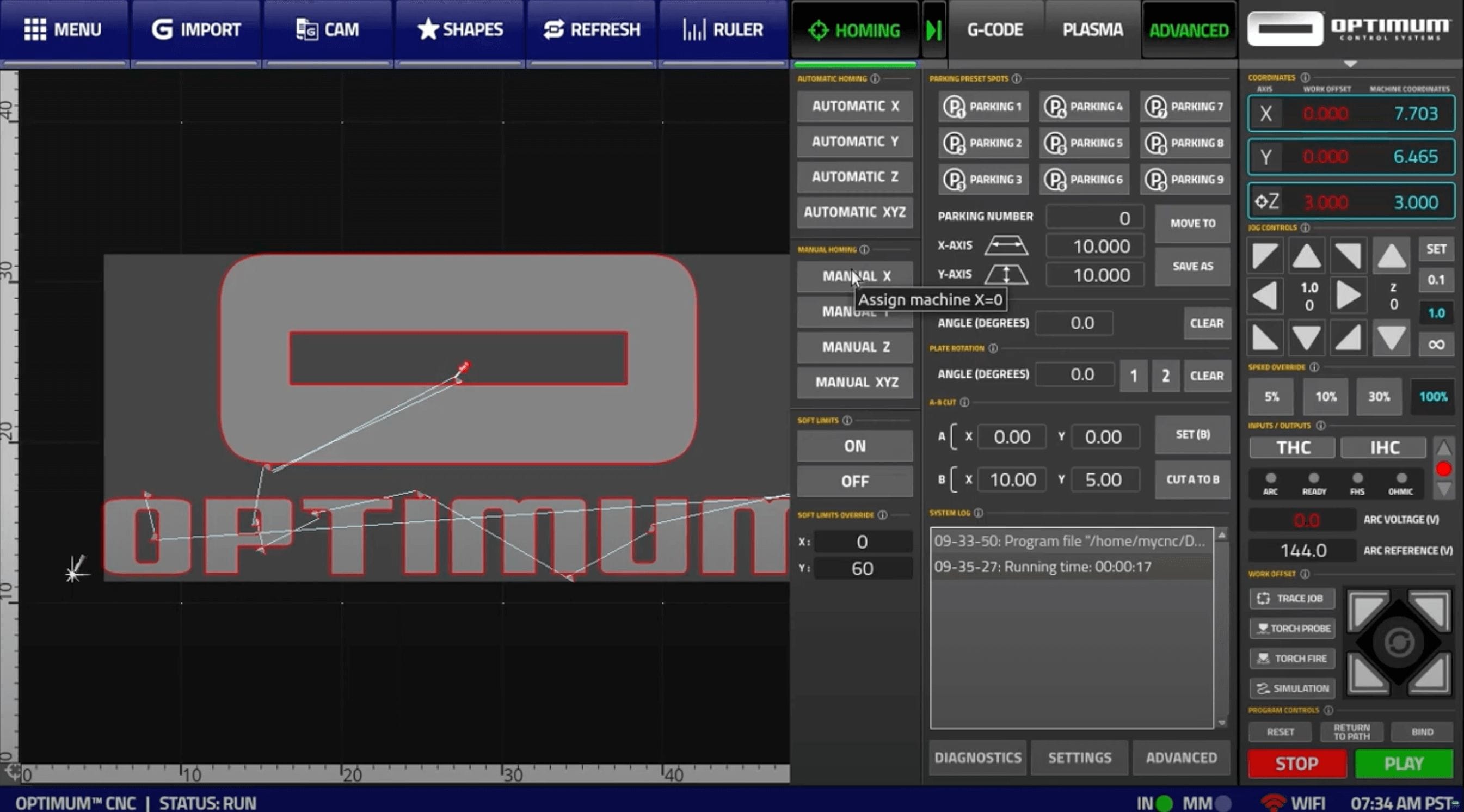Viewport: 1464px width, 812px height.
Task: Click the Cut A to B button
Action: [1192, 479]
